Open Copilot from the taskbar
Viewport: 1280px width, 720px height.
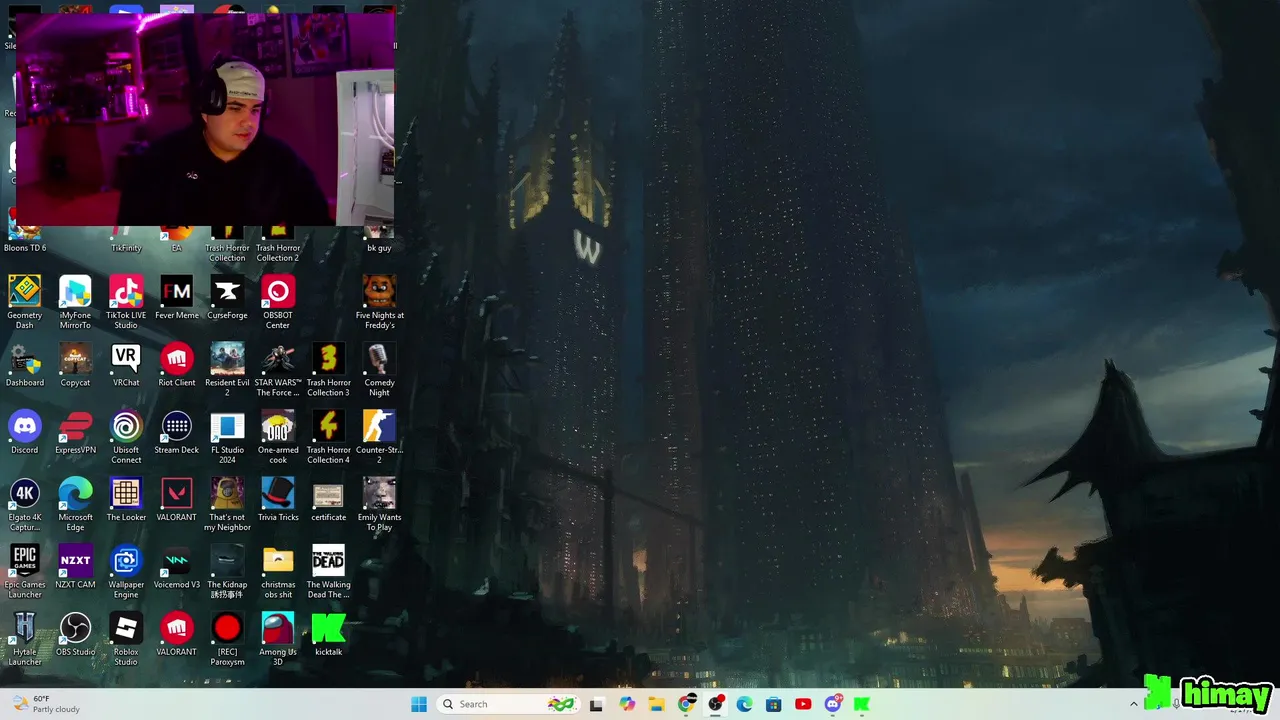pos(627,704)
